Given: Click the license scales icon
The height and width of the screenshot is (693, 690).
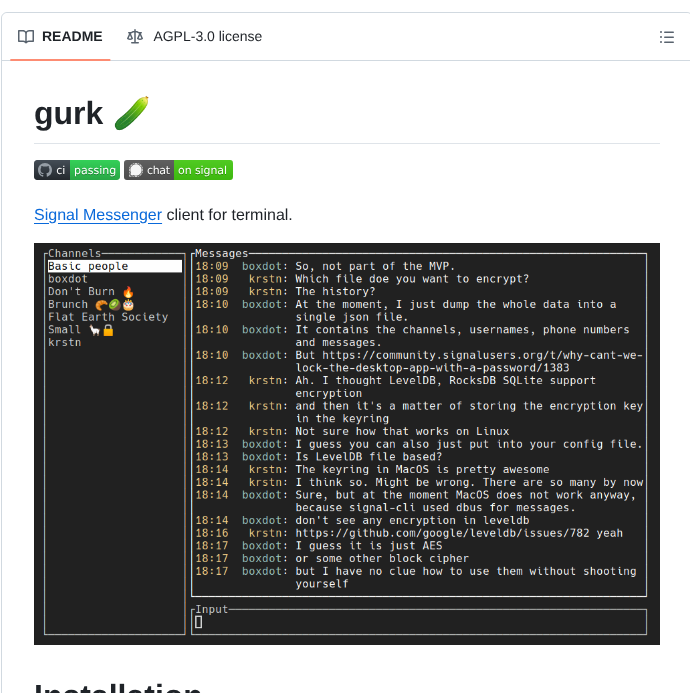Looking at the screenshot, I should click(135, 37).
